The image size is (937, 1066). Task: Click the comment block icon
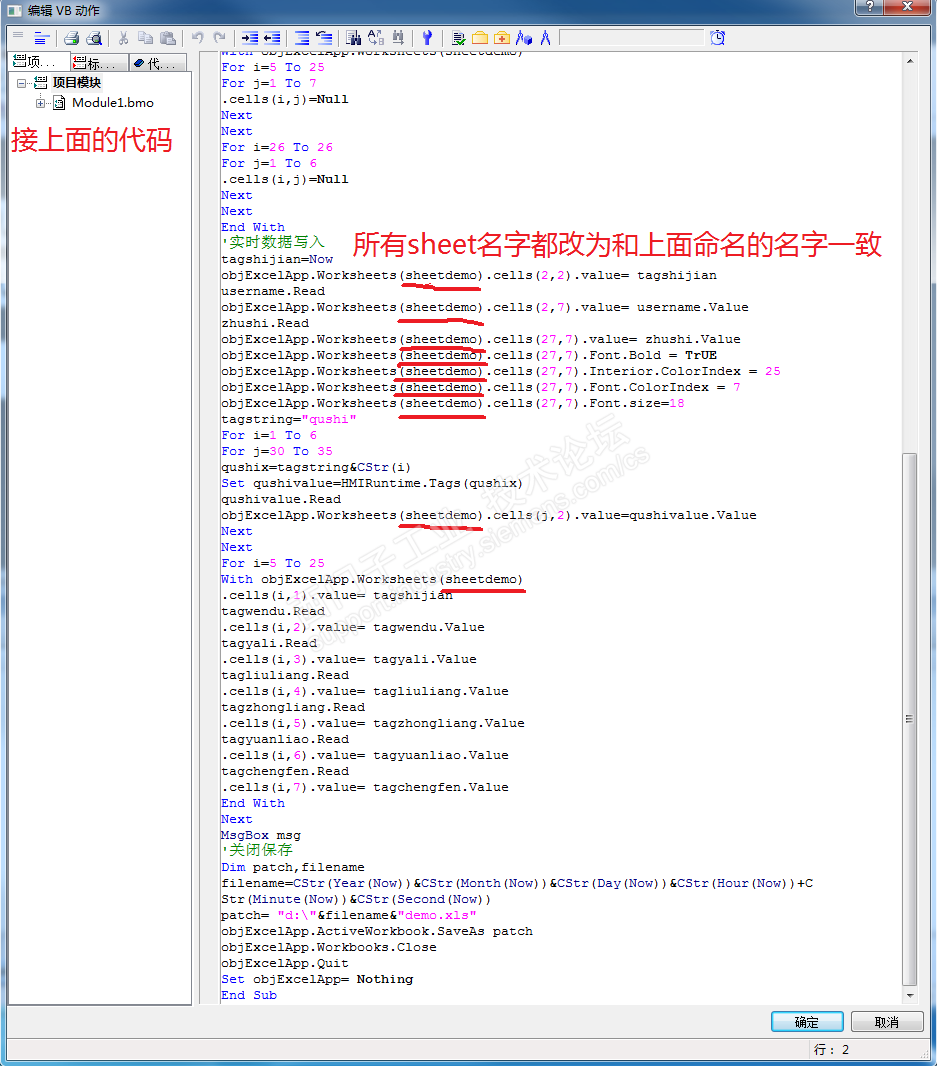tap(301, 38)
